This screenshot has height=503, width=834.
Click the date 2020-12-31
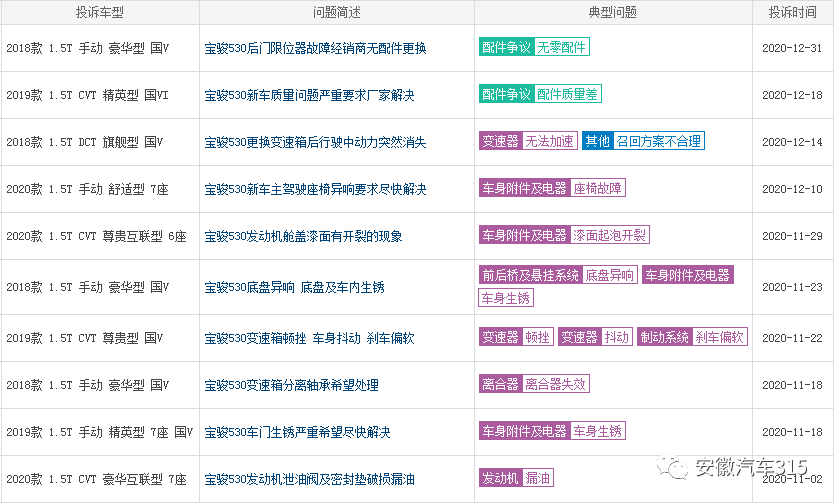[x=792, y=48]
